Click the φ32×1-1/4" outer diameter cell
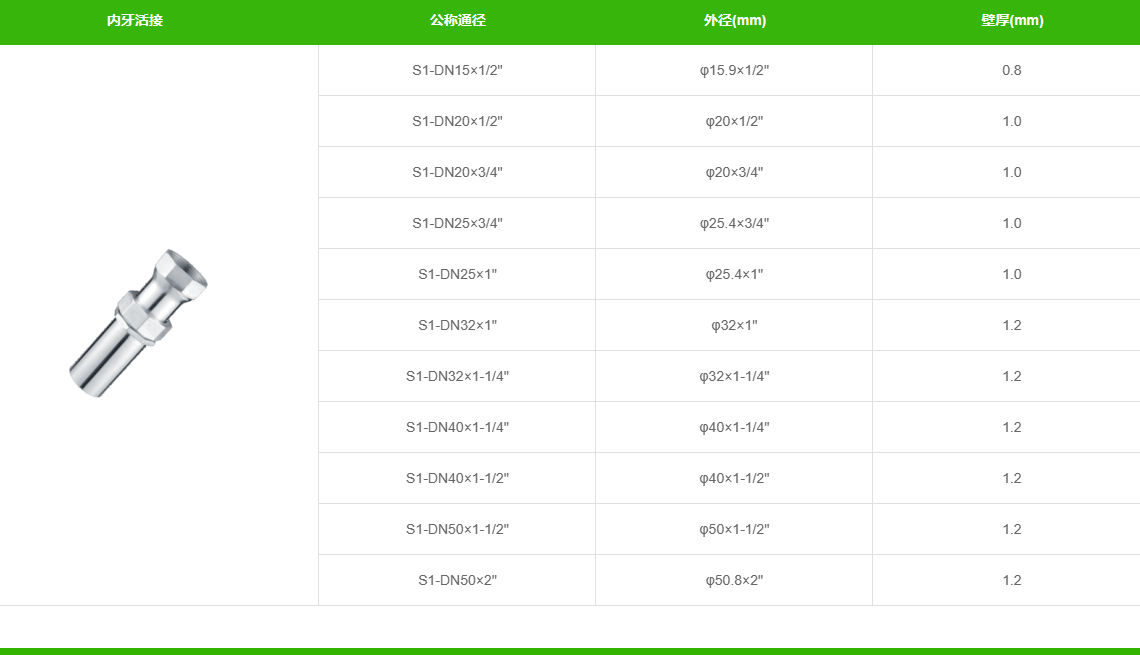Viewport: 1140px width, 655px height. click(734, 376)
